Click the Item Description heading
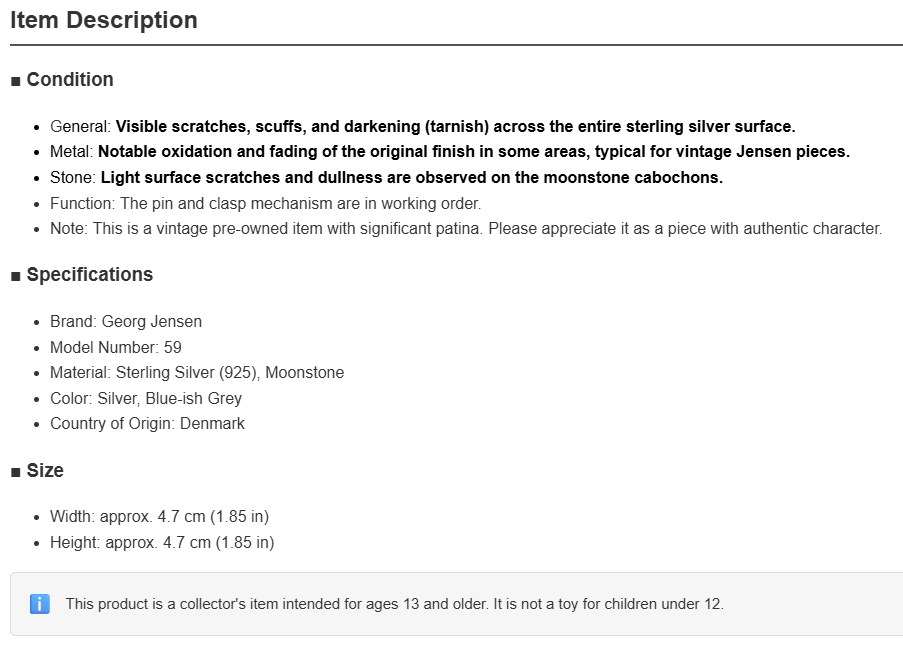The height and width of the screenshot is (662, 903). 104,20
